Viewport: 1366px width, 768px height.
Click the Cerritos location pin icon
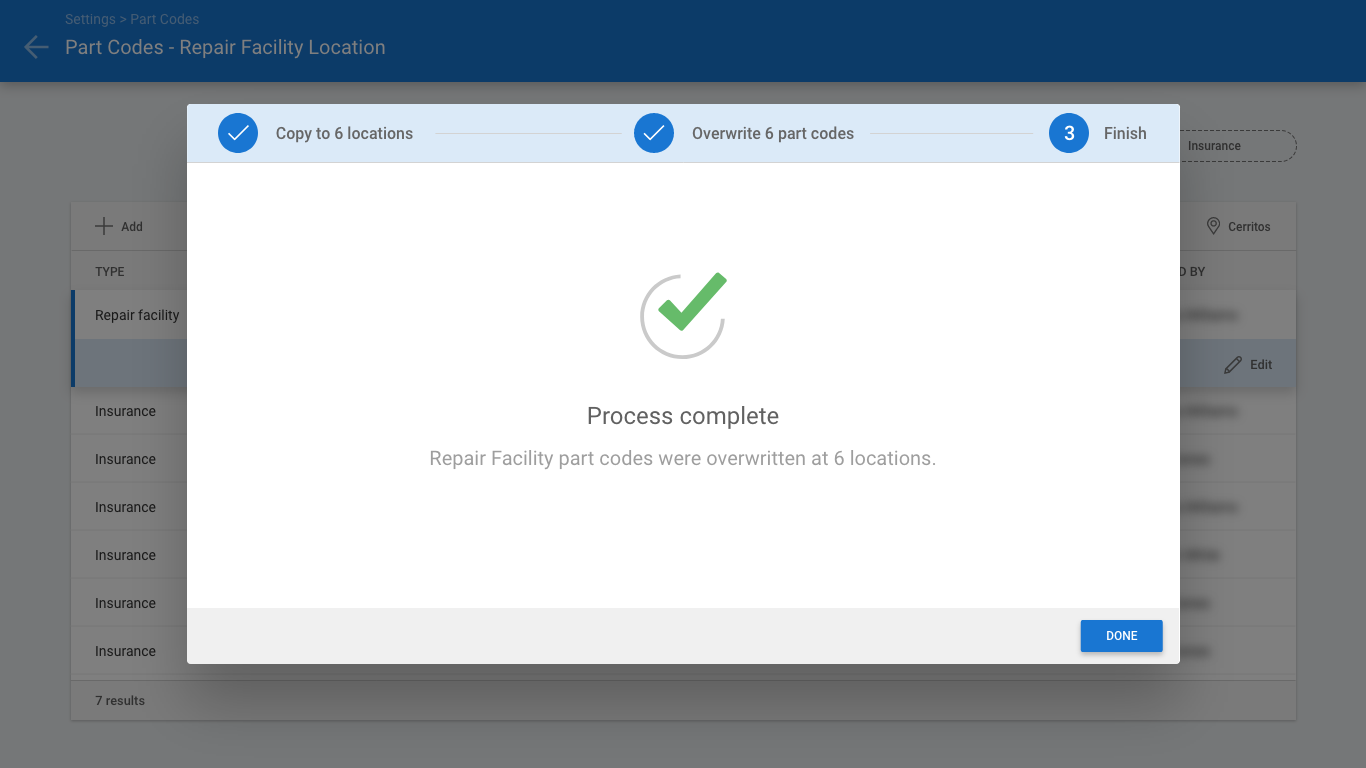1213,226
